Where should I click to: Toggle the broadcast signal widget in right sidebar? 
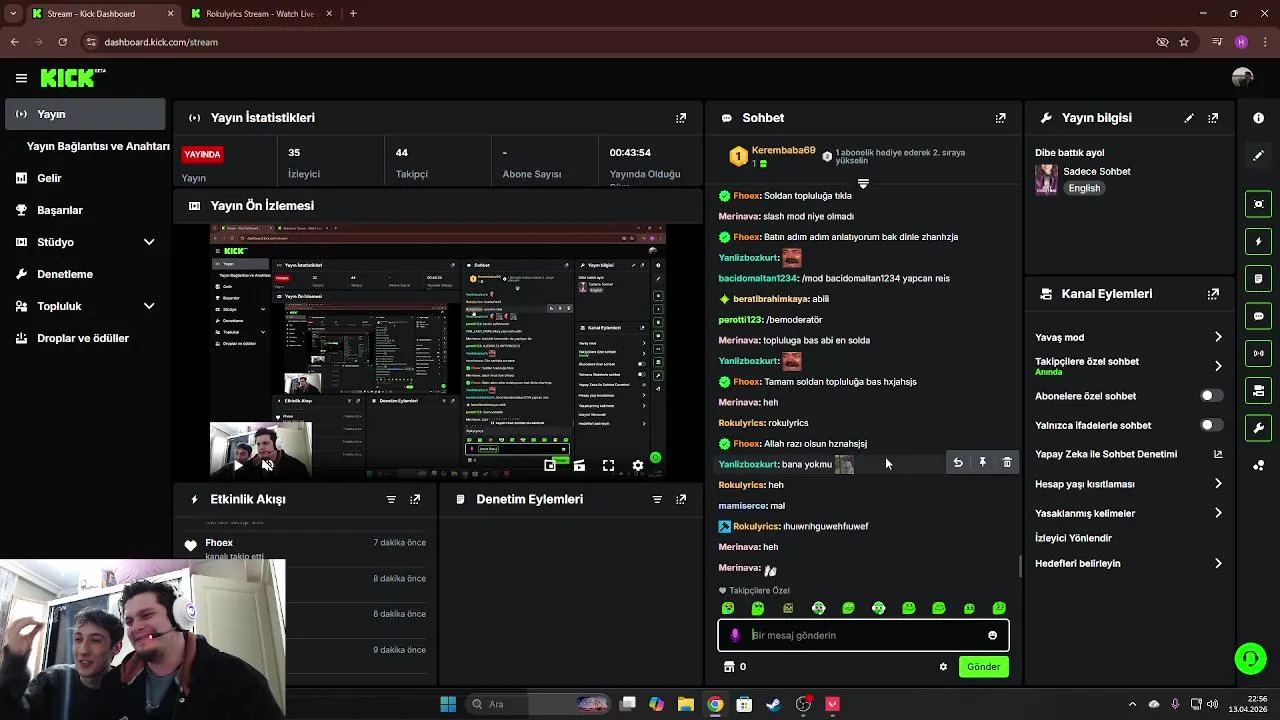pos(1258,353)
